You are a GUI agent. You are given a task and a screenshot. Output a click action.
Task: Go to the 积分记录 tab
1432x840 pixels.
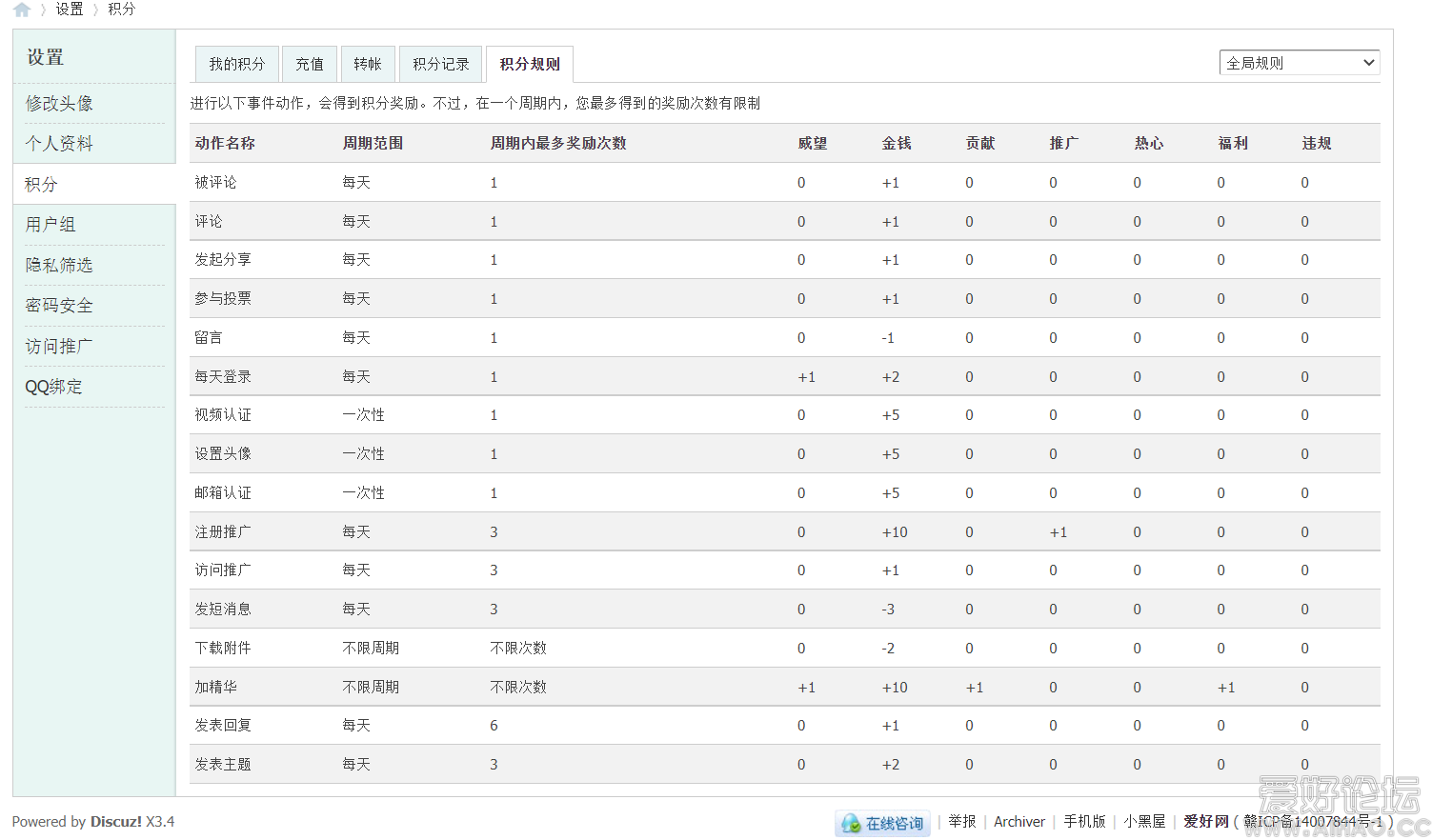coord(440,64)
